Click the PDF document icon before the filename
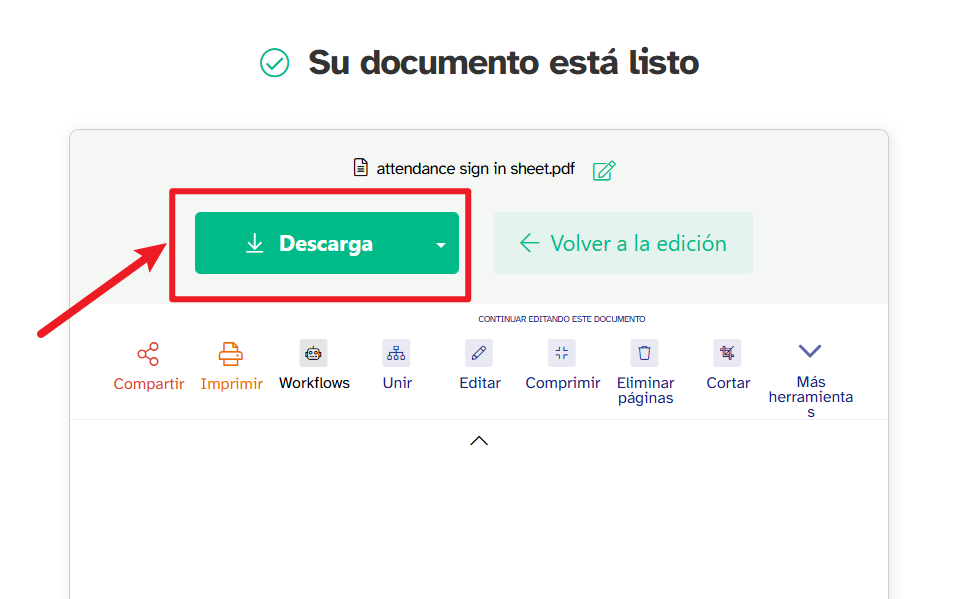Viewport: 958px width, 599px height. click(361, 168)
